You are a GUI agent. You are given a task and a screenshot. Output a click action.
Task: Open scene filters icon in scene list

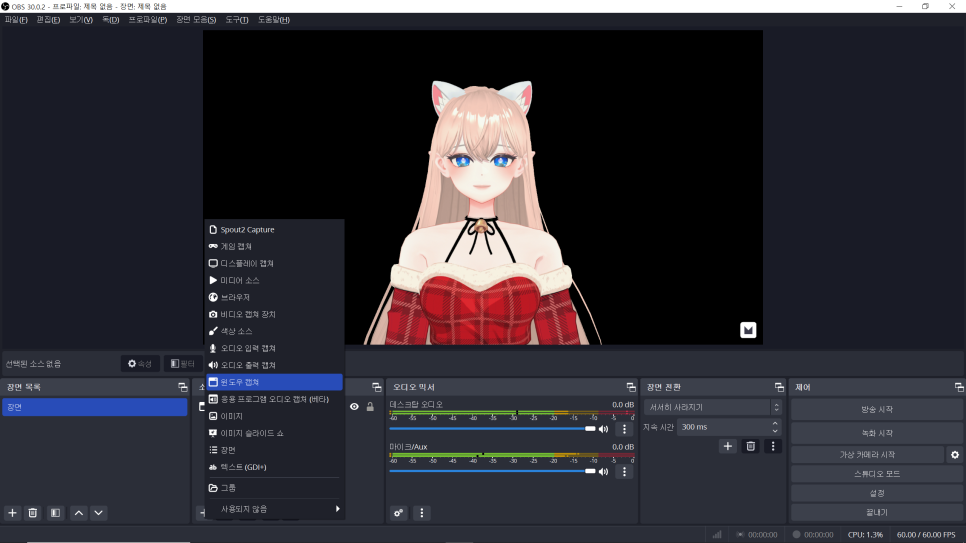pyautogui.click(x=55, y=513)
